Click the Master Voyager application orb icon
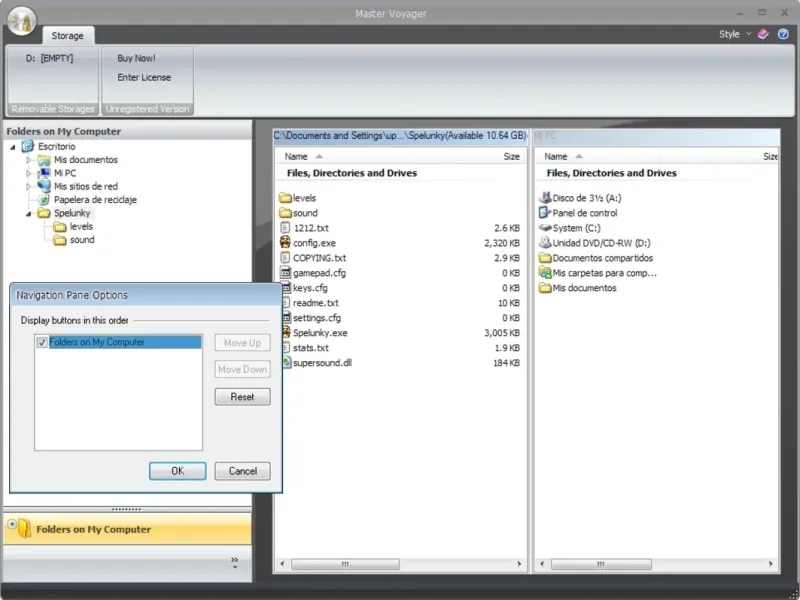This screenshot has width=800, height=600. 21,20
